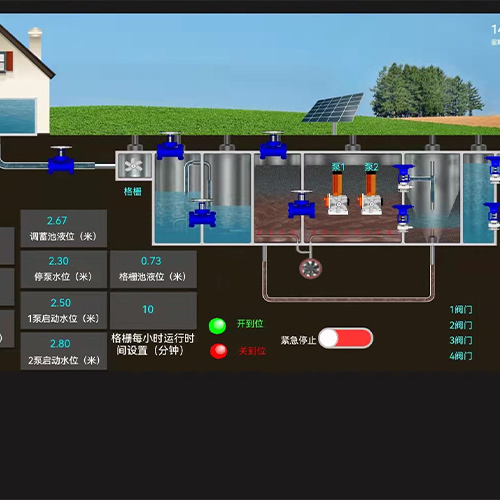Select 1阀门 from the valve list
This screenshot has width=500, height=500.
pyautogui.click(x=461, y=310)
